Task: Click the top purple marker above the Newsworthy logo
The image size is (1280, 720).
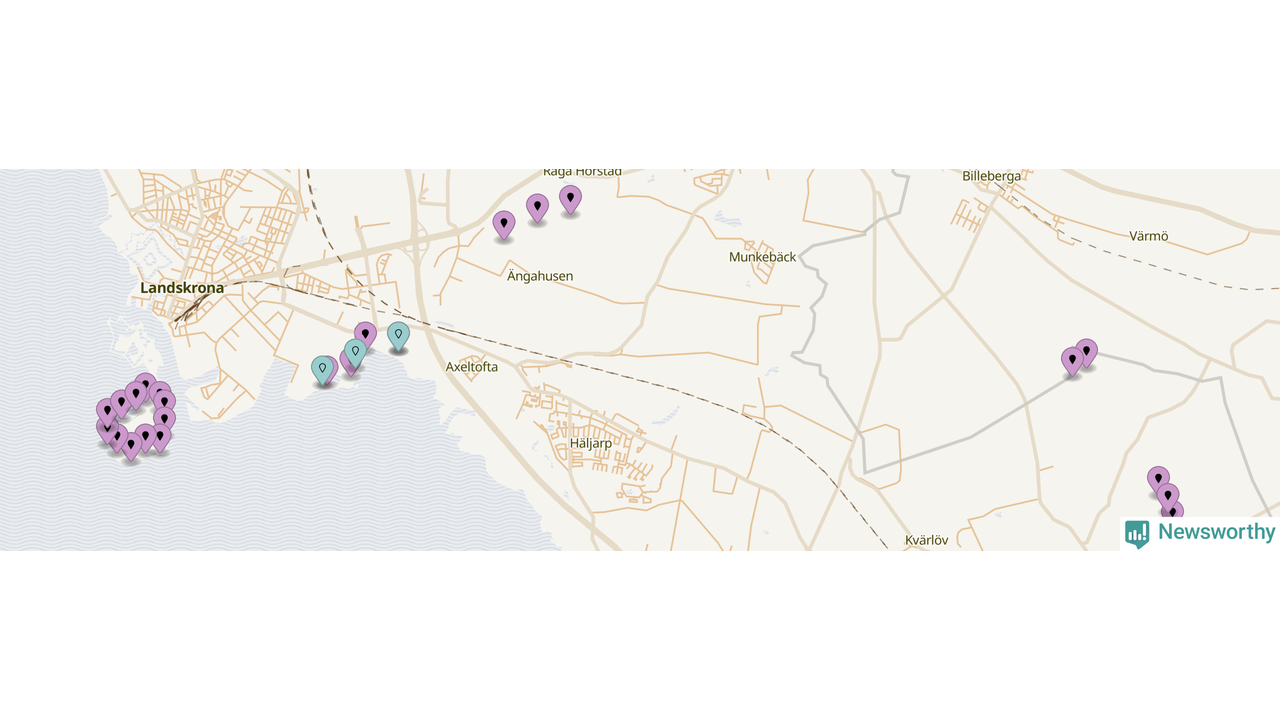Action: point(1158,481)
